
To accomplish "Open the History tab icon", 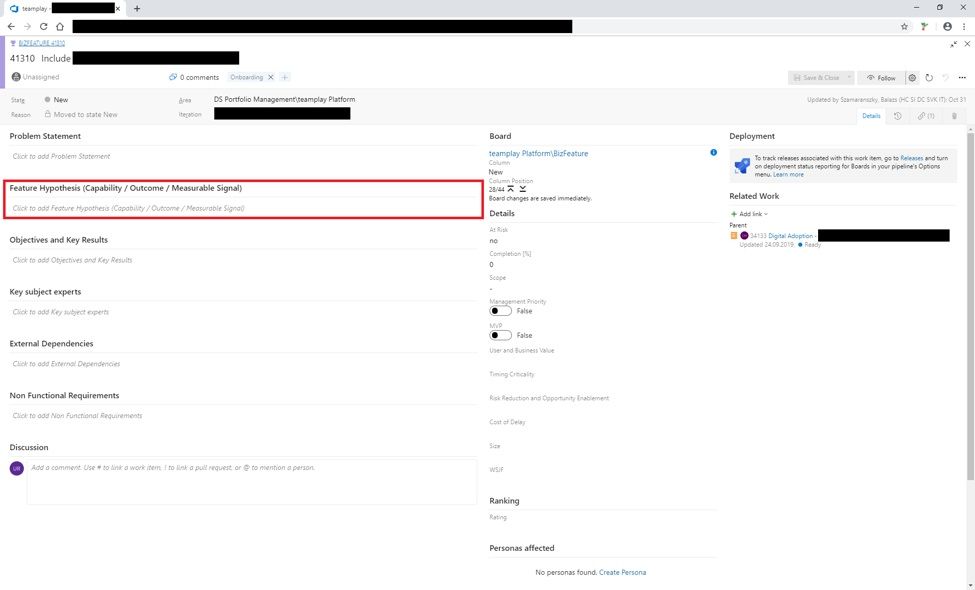I will 897,116.
